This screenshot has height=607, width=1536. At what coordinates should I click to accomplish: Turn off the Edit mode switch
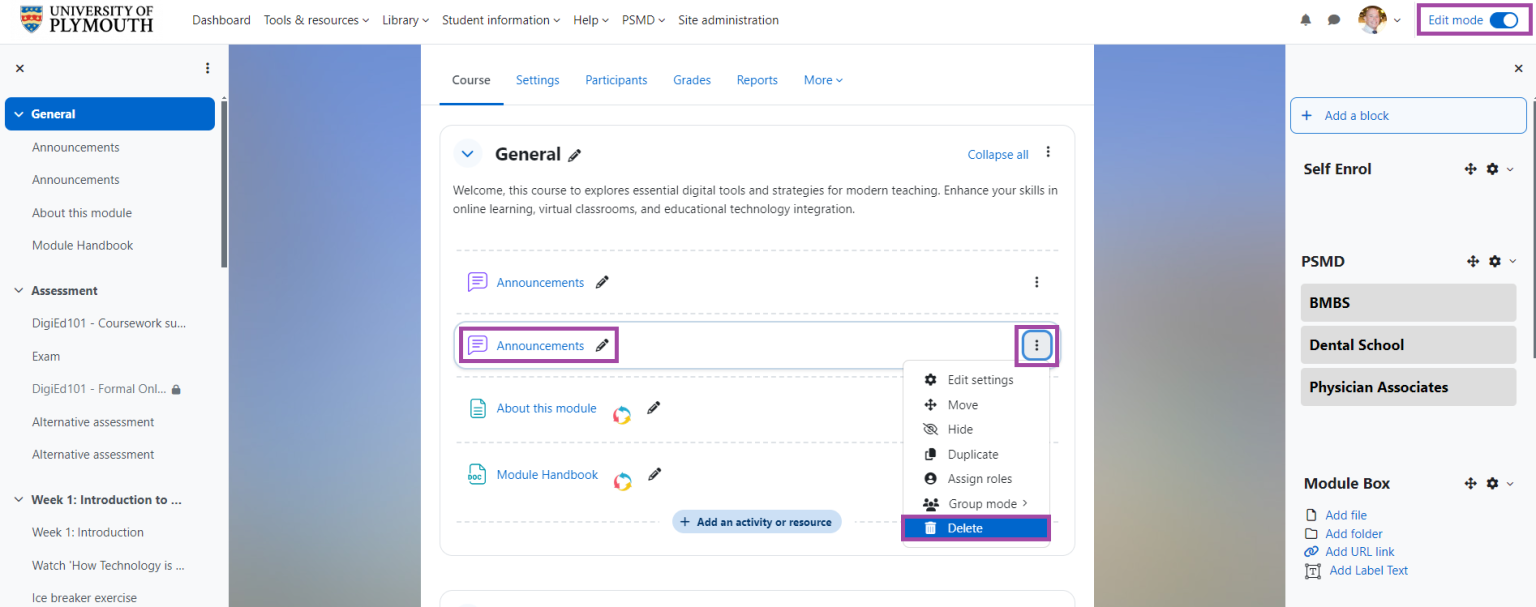[x=1503, y=20]
